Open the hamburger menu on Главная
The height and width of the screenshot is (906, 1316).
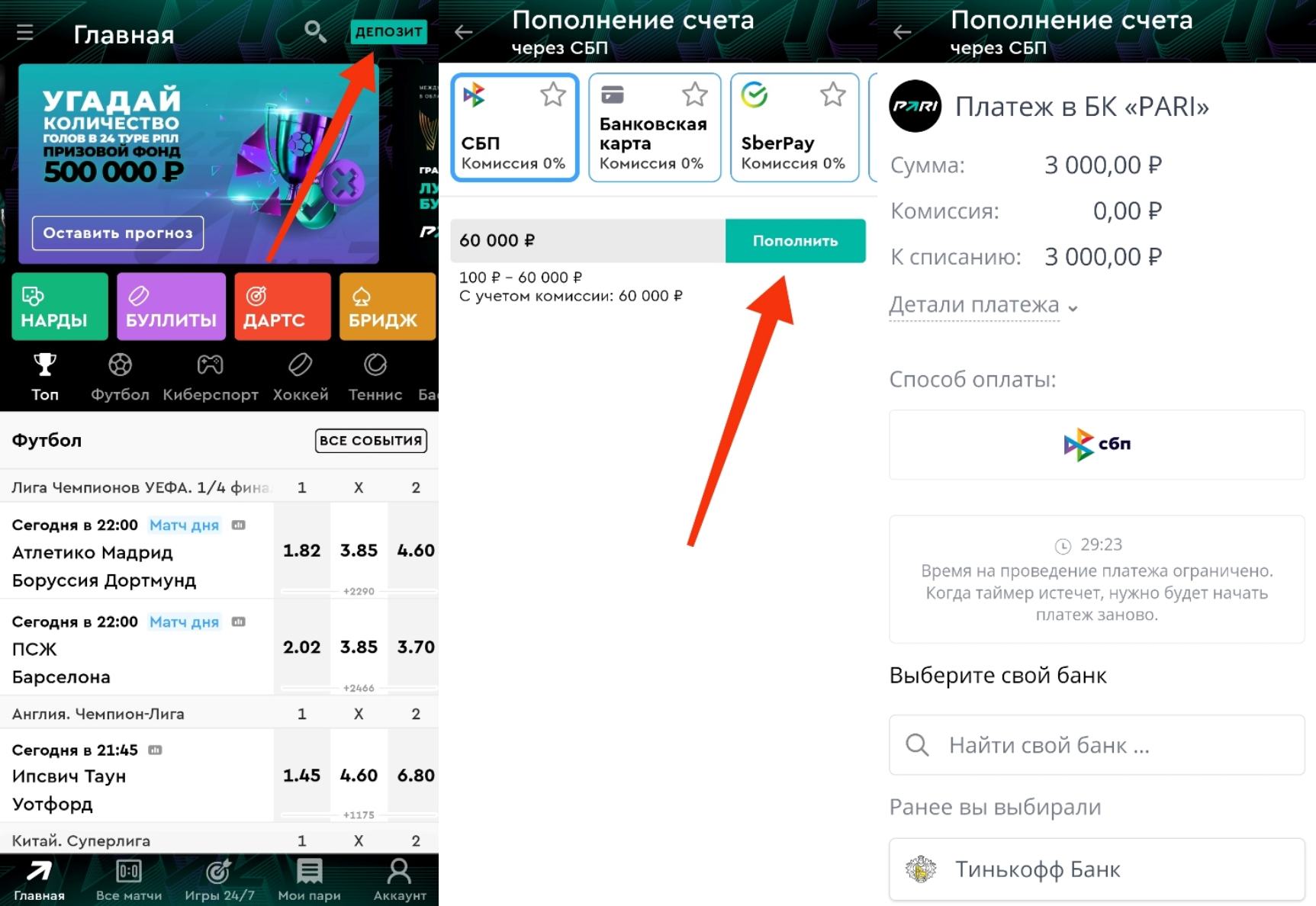[x=25, y=33]
